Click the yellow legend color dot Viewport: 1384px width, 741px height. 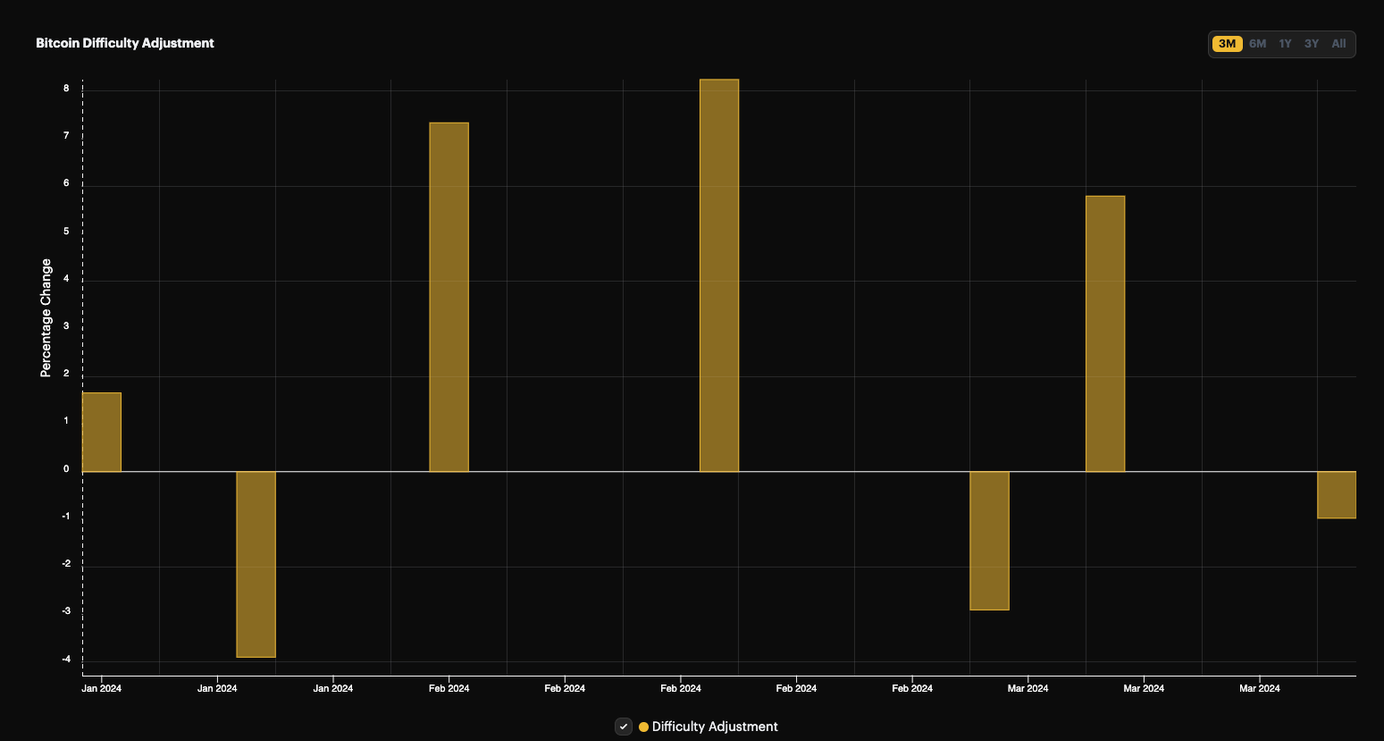pos(643,726)
